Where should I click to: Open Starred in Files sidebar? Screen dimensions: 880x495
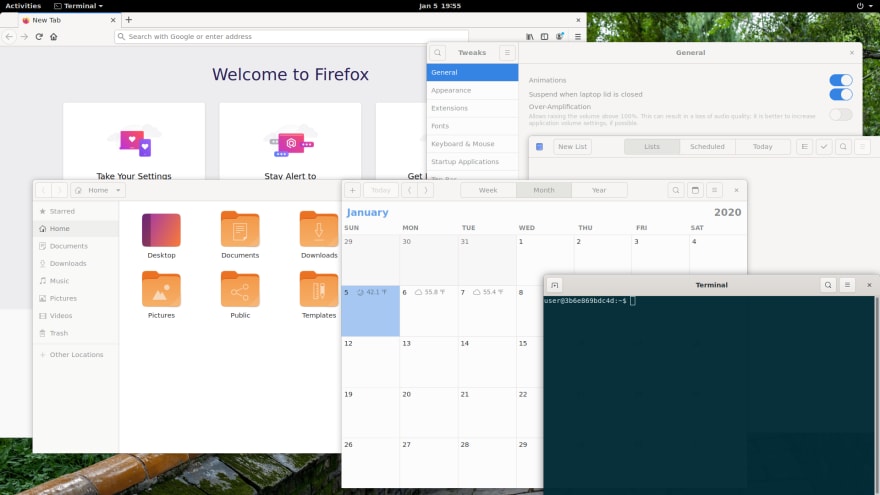click(x=76, y=212)
